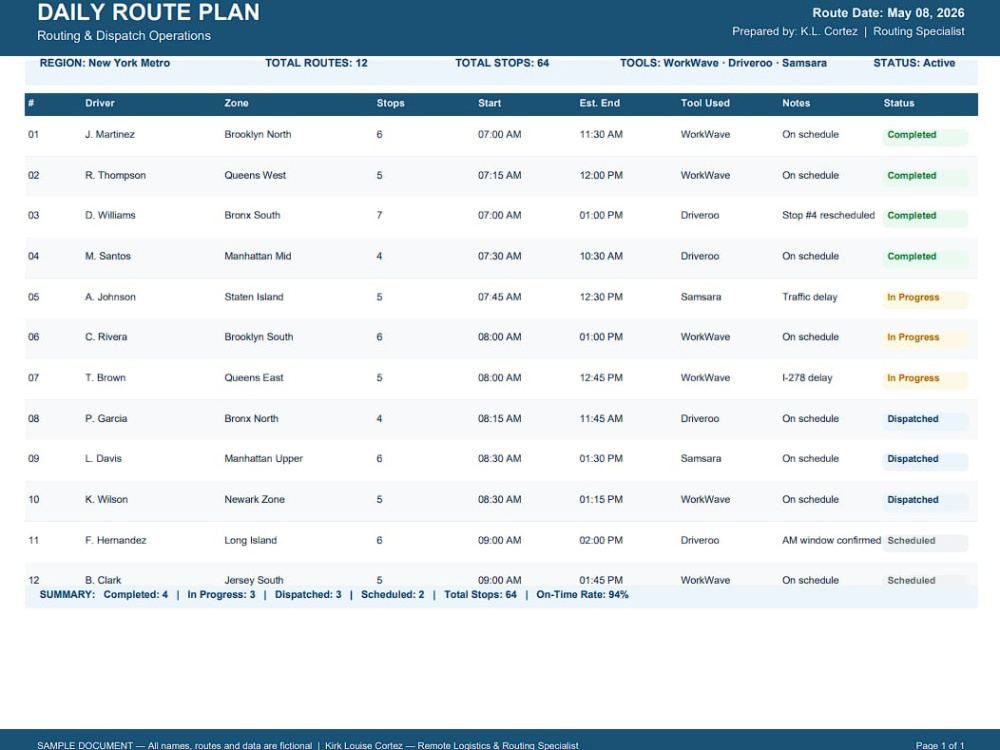1000x750 pixels.
Task: Select driver J. Martinez
Action: click(110, 135)
